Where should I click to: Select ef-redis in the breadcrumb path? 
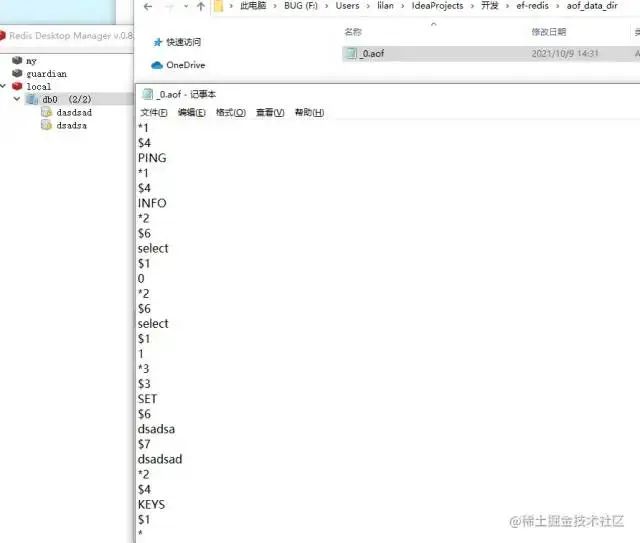(x=532, y=6)
